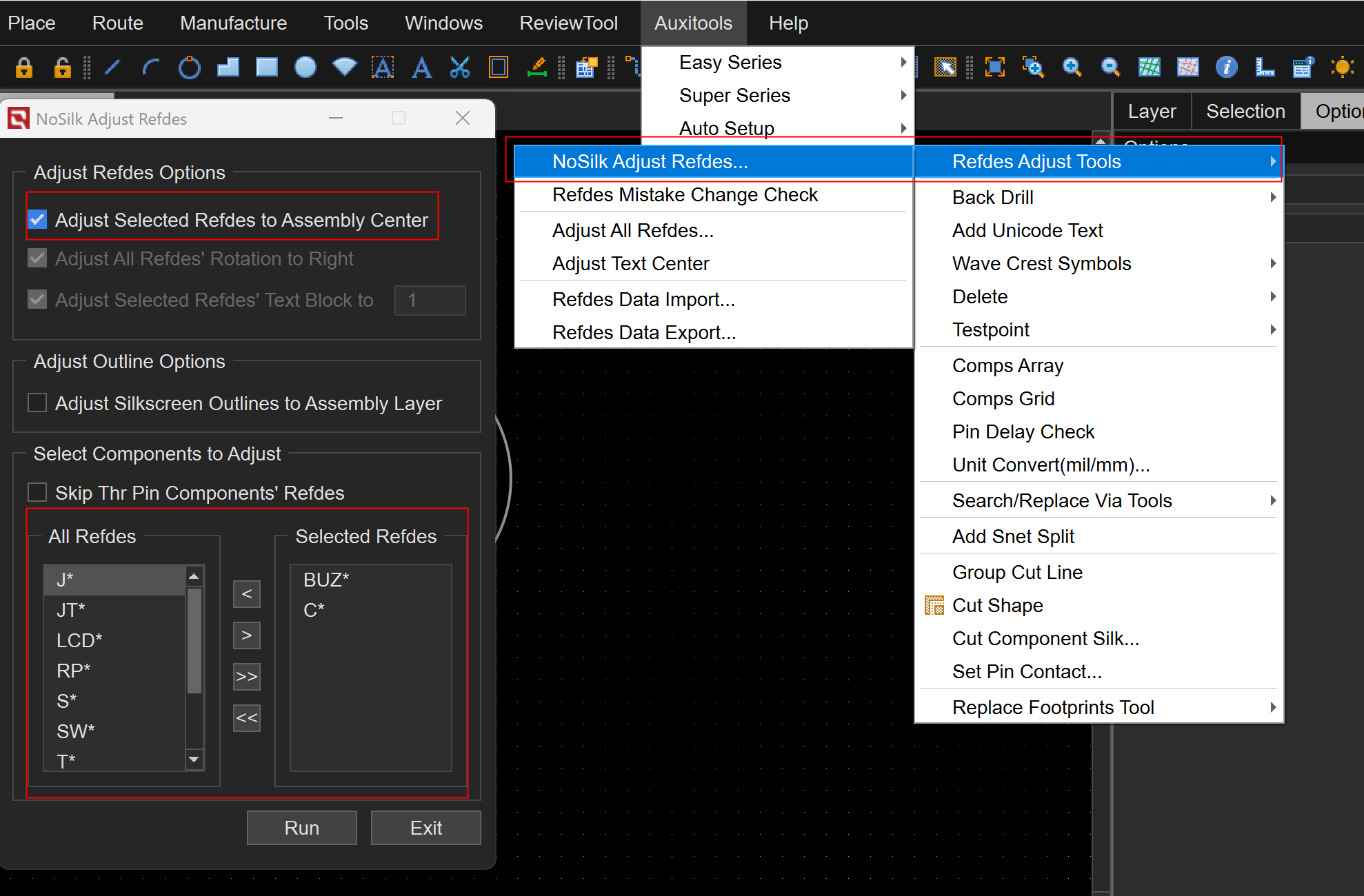
Task: Switch to the Selection tab
Action: (x=1245, y=111)
